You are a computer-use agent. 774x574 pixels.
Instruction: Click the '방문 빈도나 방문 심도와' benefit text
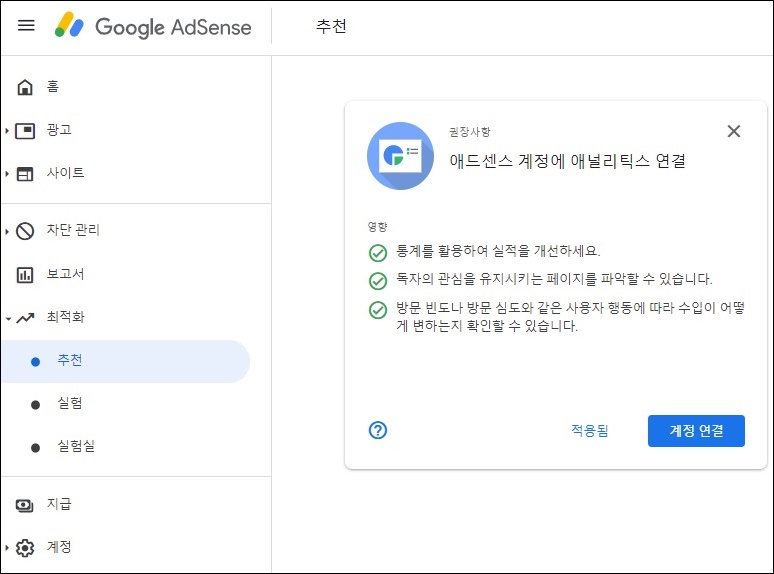click(x=571, y=317)
